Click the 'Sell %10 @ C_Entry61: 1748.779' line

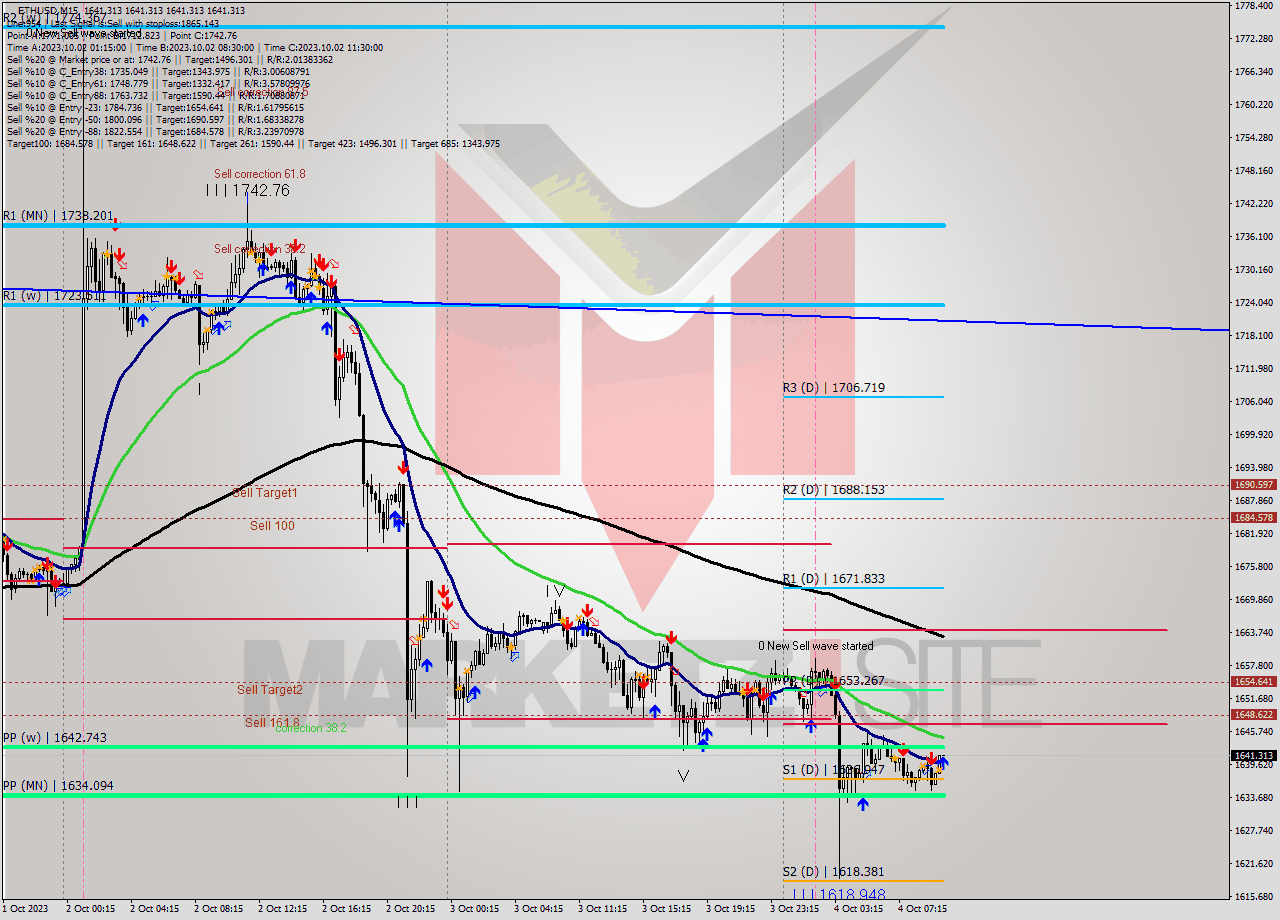(x=158, y=83)
